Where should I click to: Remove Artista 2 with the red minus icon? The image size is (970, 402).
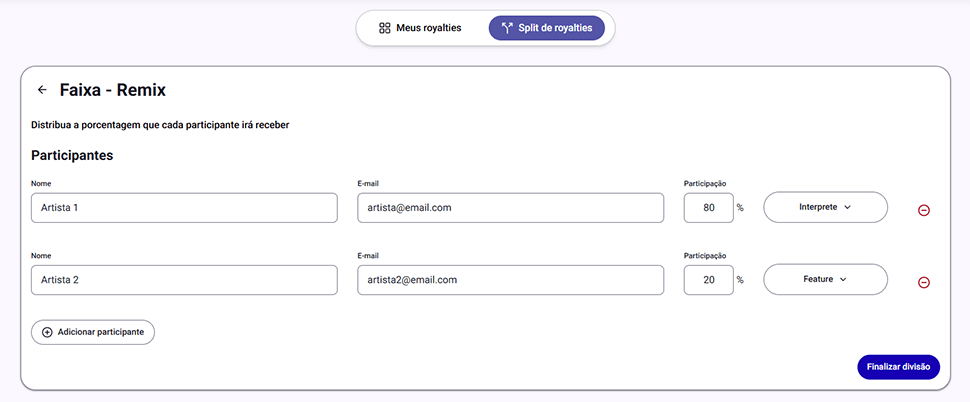click(924, 282)
